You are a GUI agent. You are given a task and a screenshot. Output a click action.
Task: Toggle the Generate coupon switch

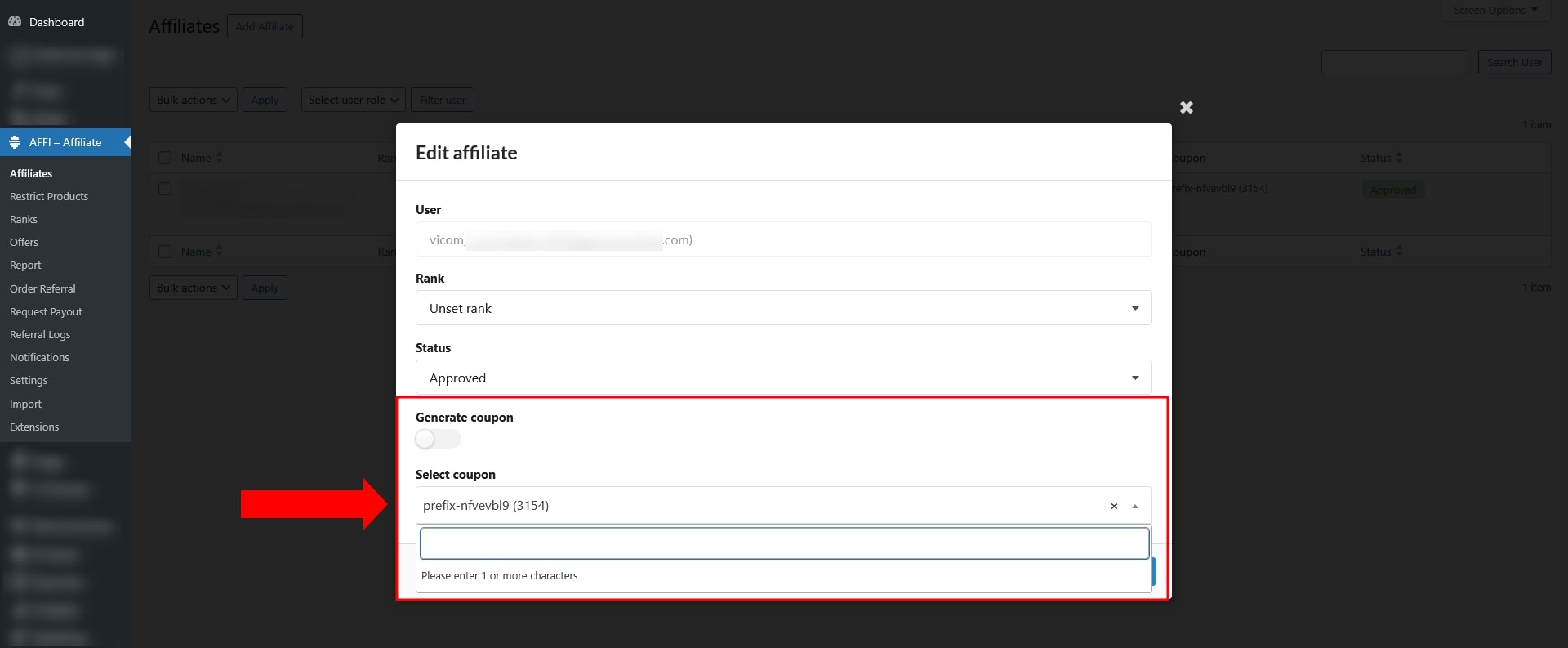[438, 440]
